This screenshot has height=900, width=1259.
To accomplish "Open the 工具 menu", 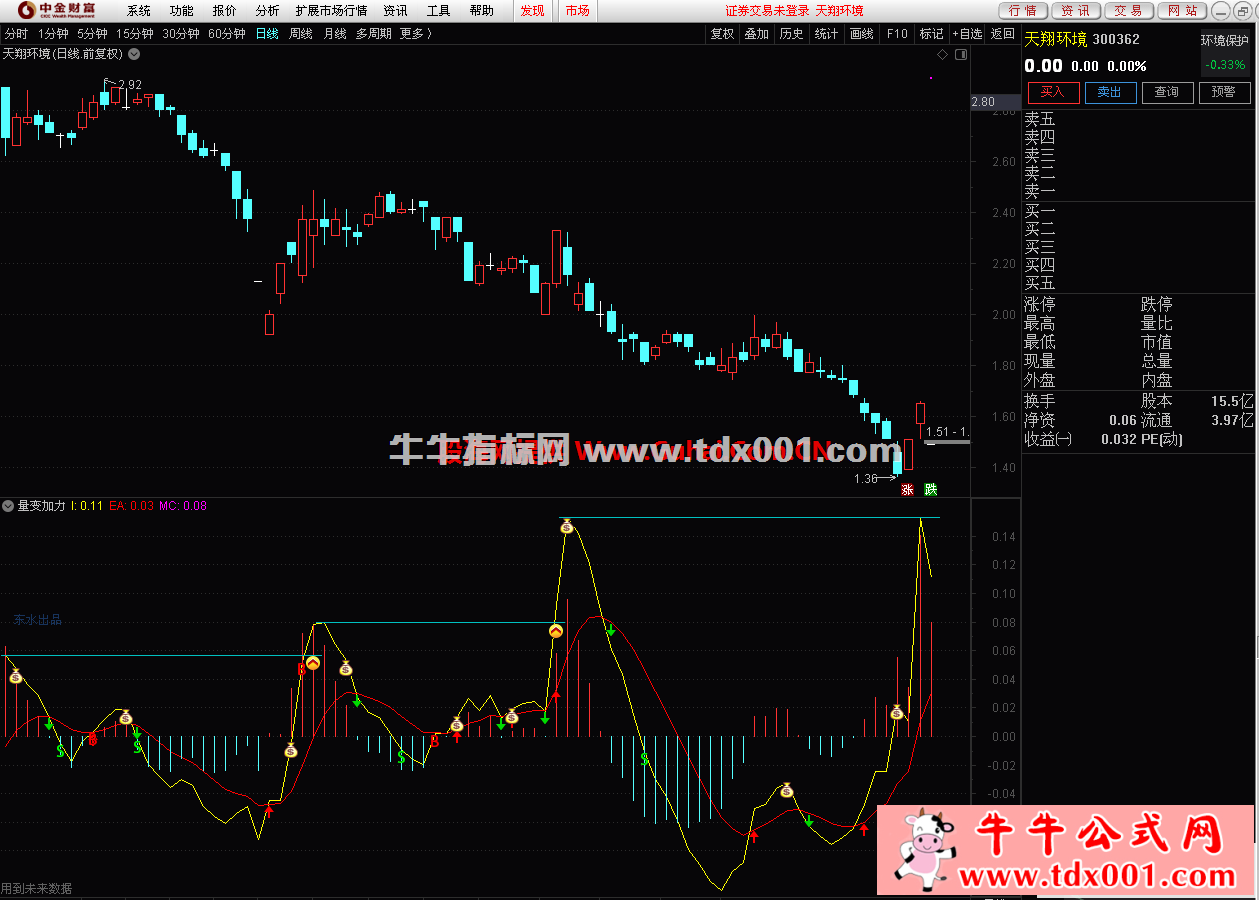I will point(438,11).
